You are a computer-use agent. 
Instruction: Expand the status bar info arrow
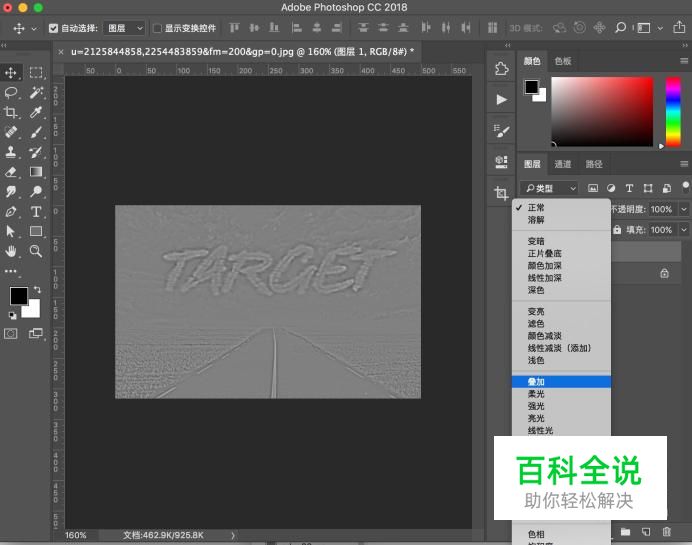coord(233,535)
